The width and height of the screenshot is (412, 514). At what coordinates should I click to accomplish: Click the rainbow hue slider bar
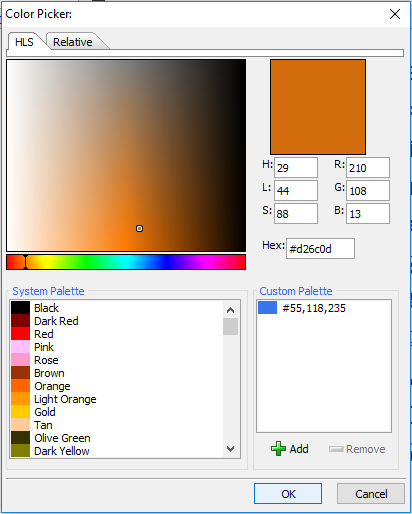pyautogui.click(x=126, y=262)
